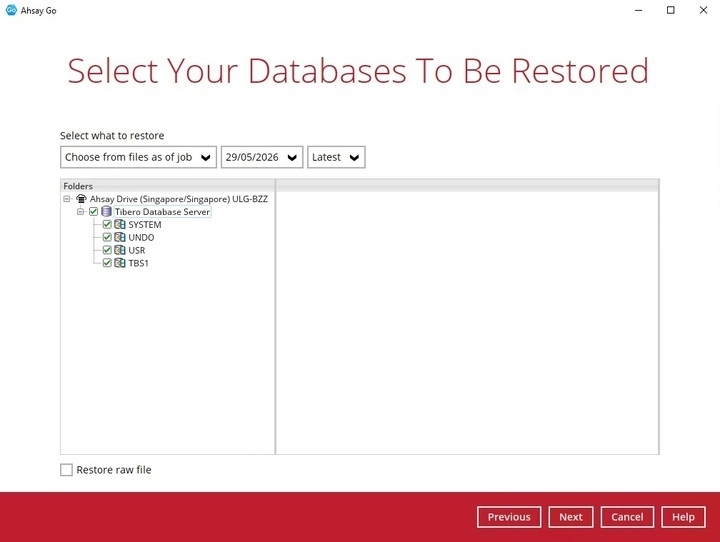Uncheck the TBS1 checkbox
The height and width of the screenshot is (542, 720).
[x=107, y=263]
